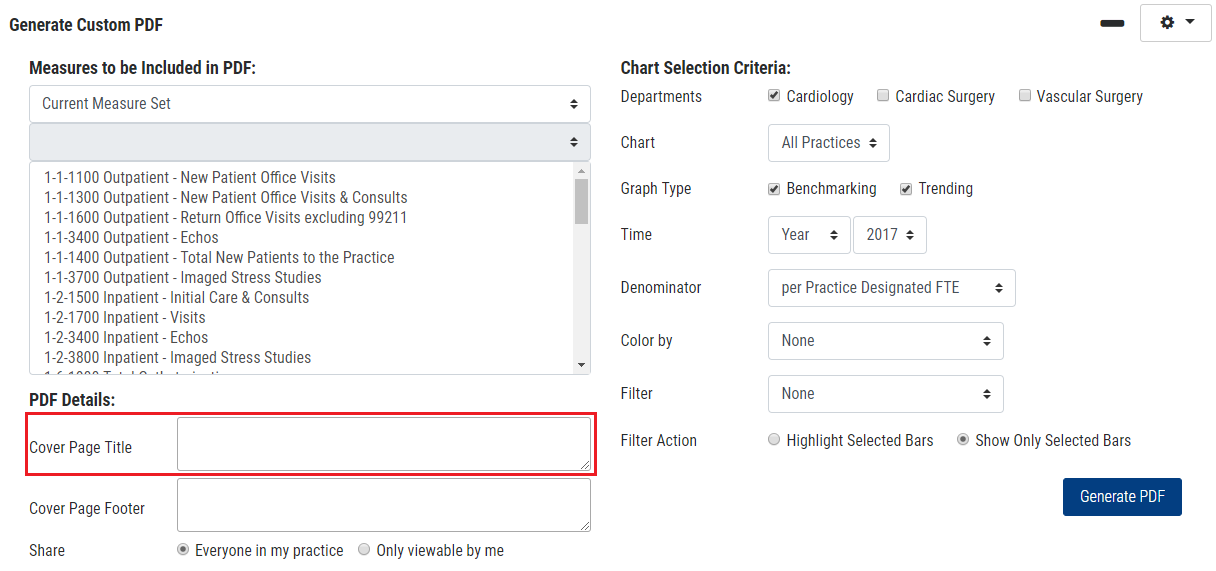Image resolution: width=1216 pixels, height=571 pixels.
Task: Uncheck the Cardiology department checkbox
Action: [x=774, y=96]
